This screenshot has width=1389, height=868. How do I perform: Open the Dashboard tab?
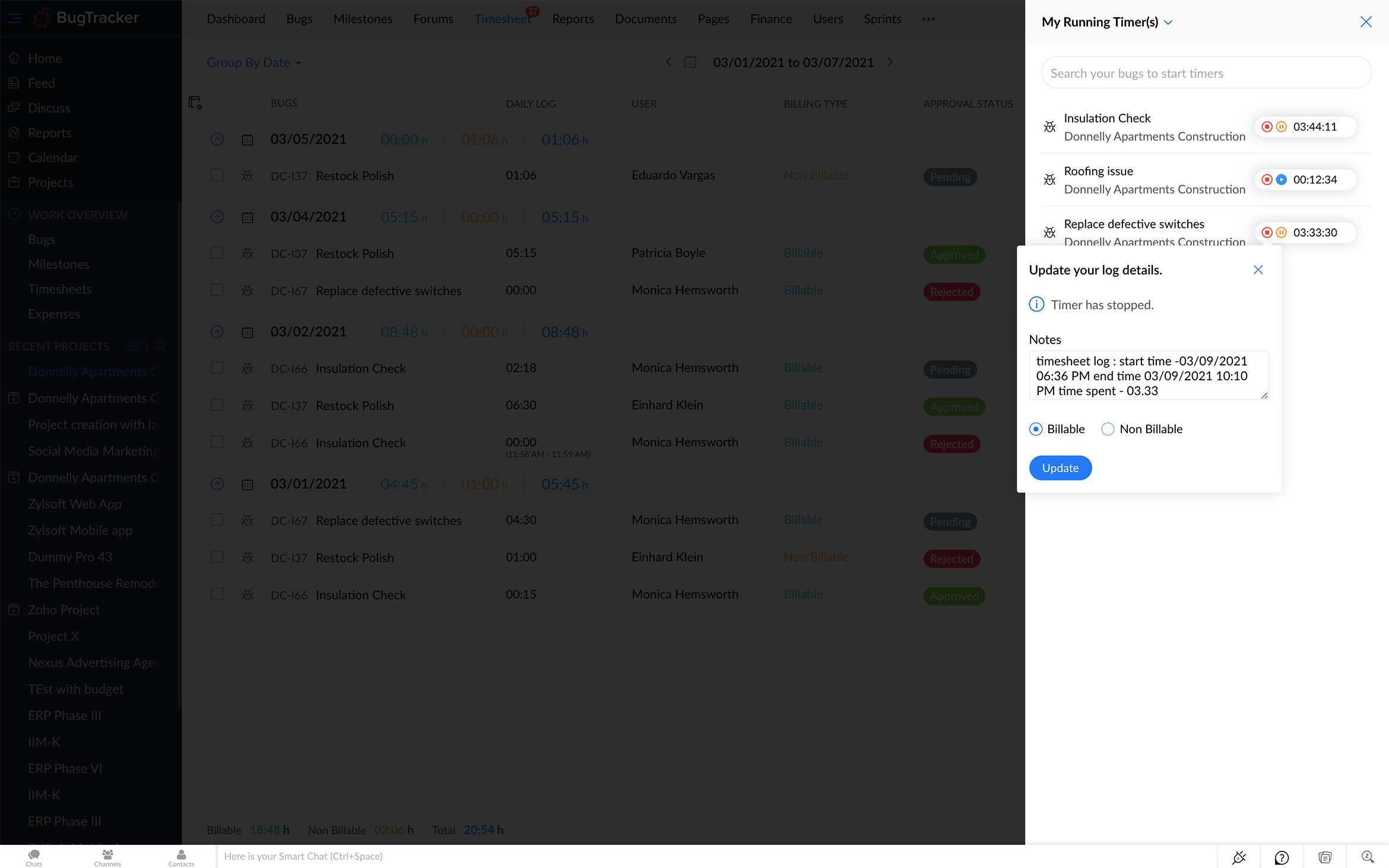(236, 19)
